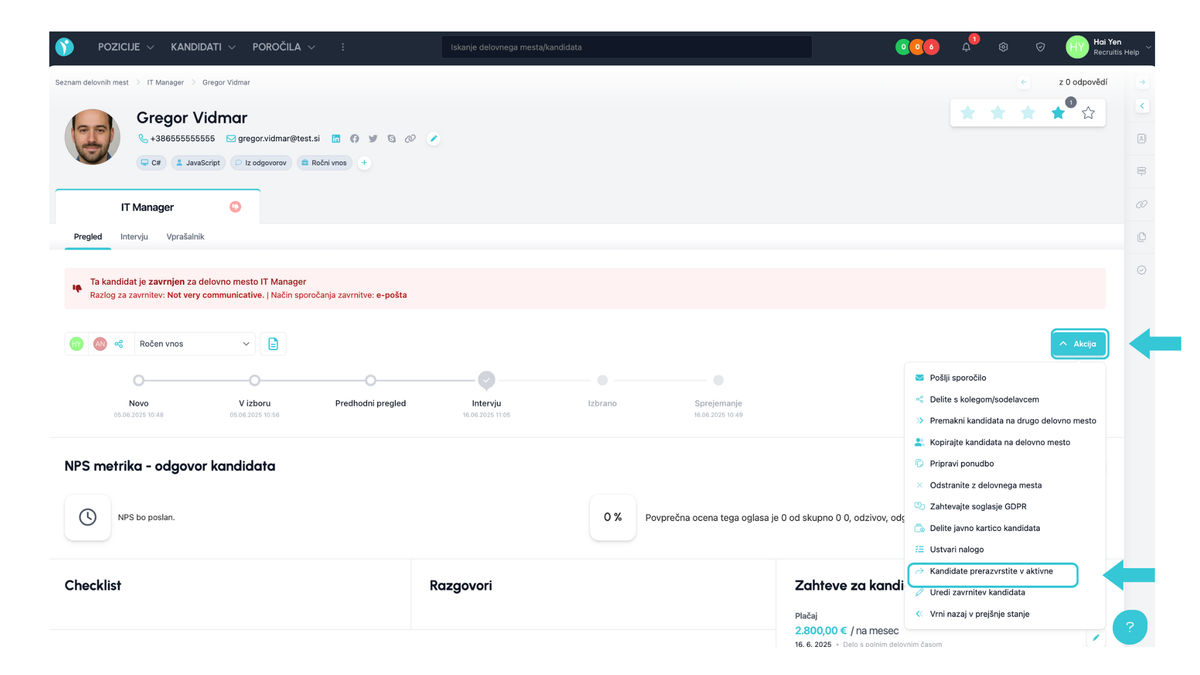The width and height of the screenshot is (1200, 675).
Task: Open the settings gear icon
Action: (1003, 47)
